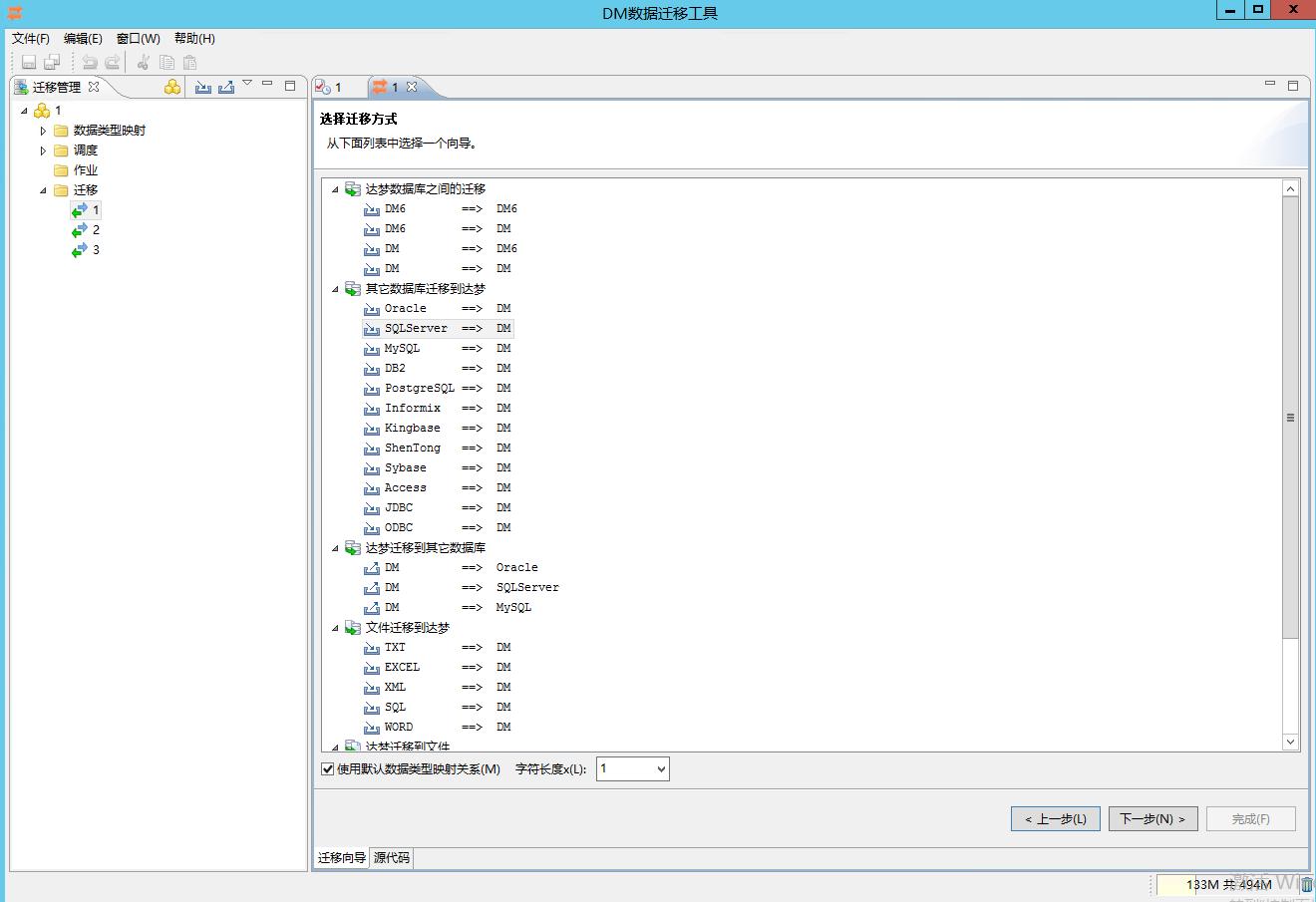Click the 上一步(L) button
The image size is (1316, 902).
coord(1056,818)
